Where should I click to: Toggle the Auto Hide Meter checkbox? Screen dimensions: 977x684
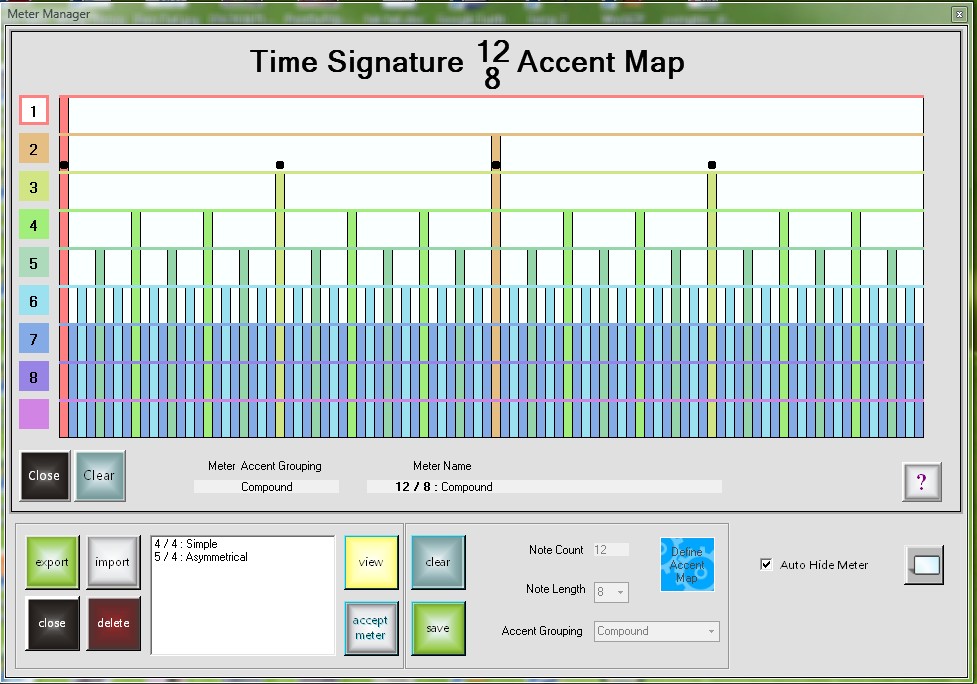(766, 565)
